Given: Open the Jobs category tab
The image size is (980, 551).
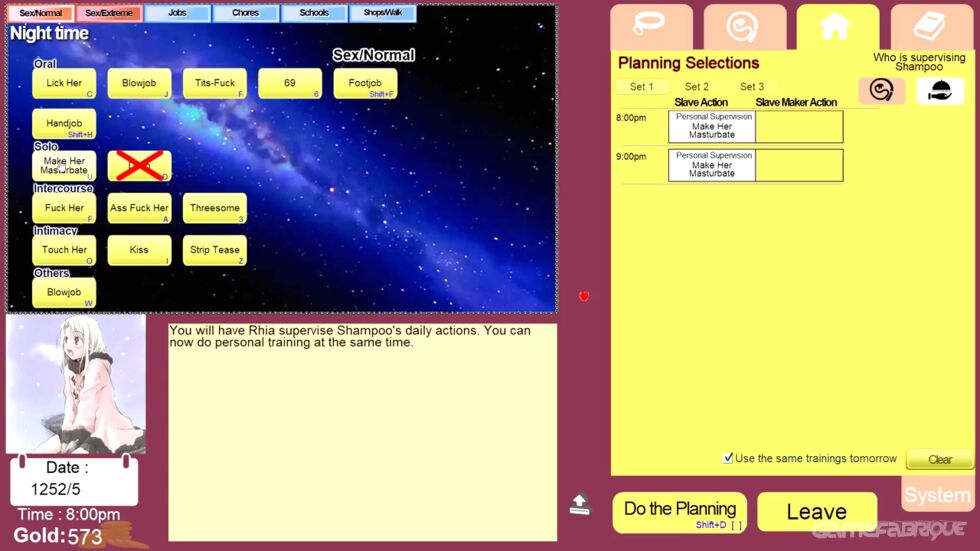Looking at the screenshot, I should (177, 14).
